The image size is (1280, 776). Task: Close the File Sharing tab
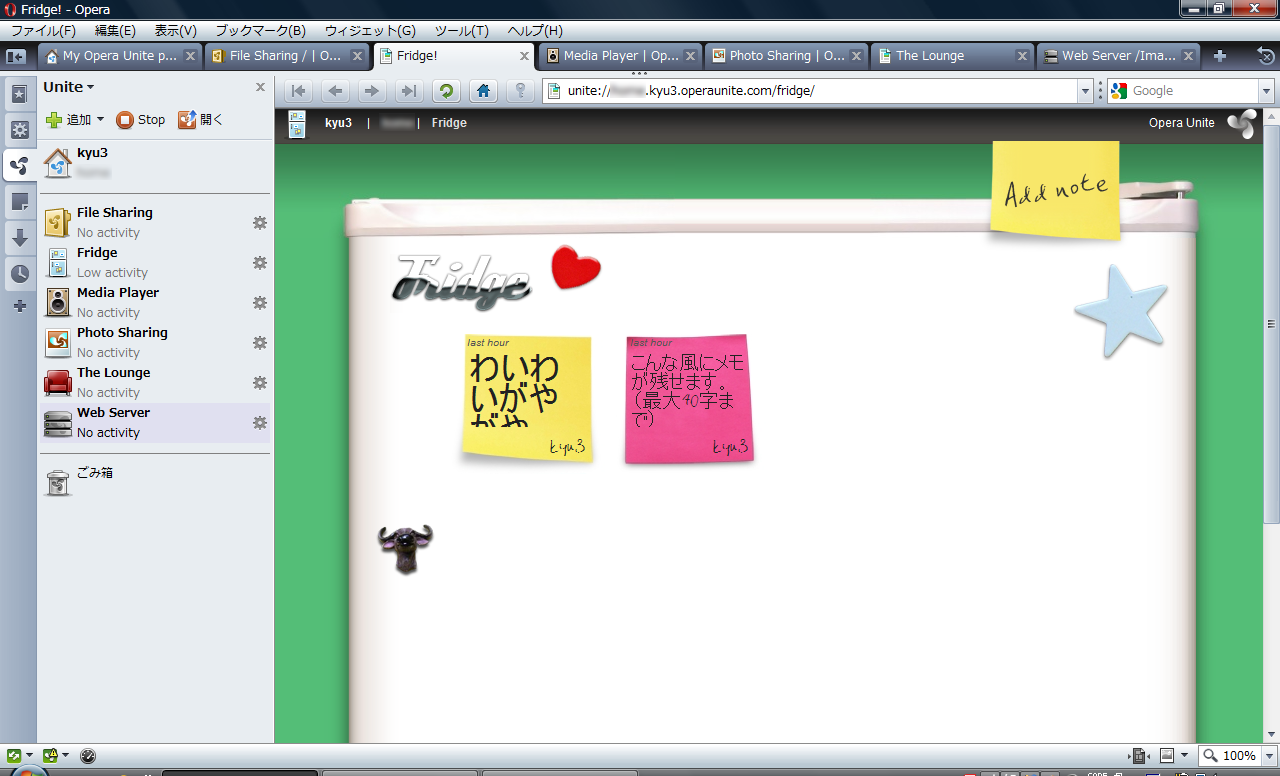[x=356, y=56]
